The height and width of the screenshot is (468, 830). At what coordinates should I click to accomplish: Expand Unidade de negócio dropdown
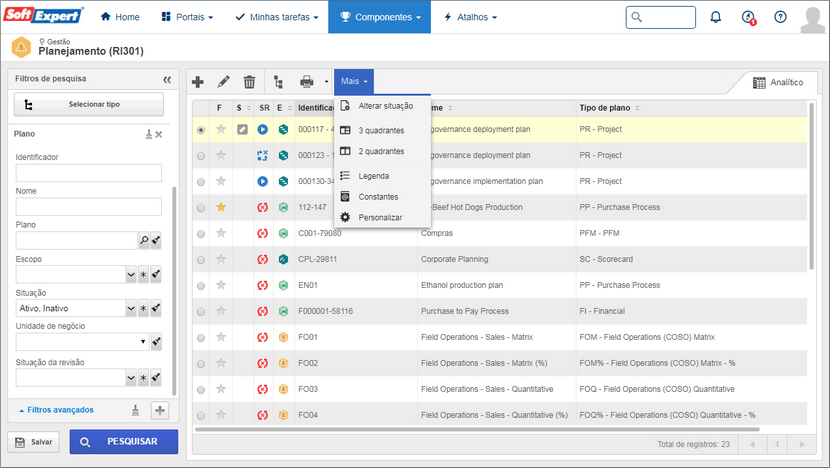[x=142, y=342]
